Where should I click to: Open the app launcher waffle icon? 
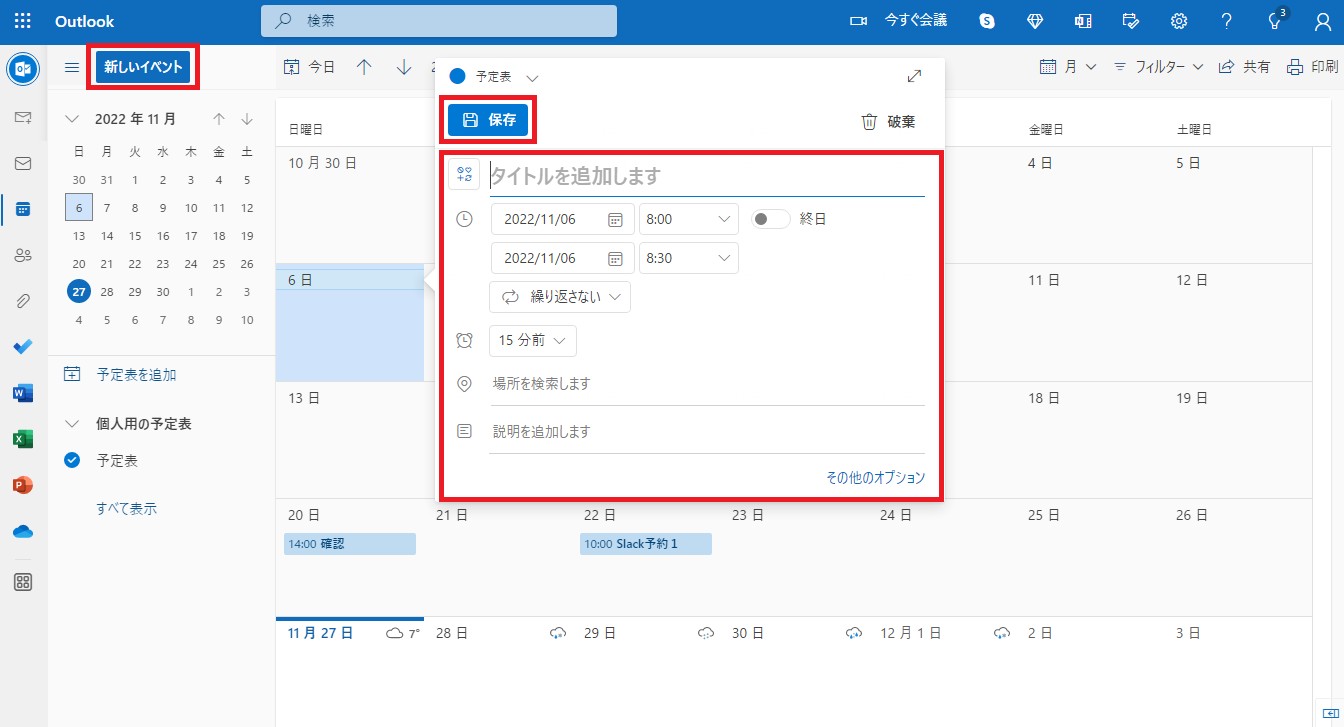point(22,21)
